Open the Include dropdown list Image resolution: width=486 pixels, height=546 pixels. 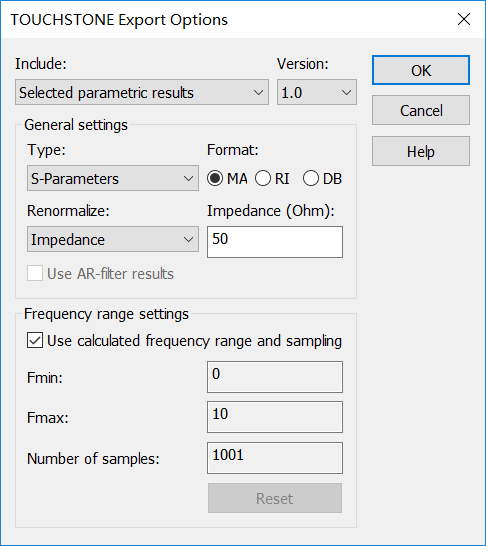[x=142, y=92]
